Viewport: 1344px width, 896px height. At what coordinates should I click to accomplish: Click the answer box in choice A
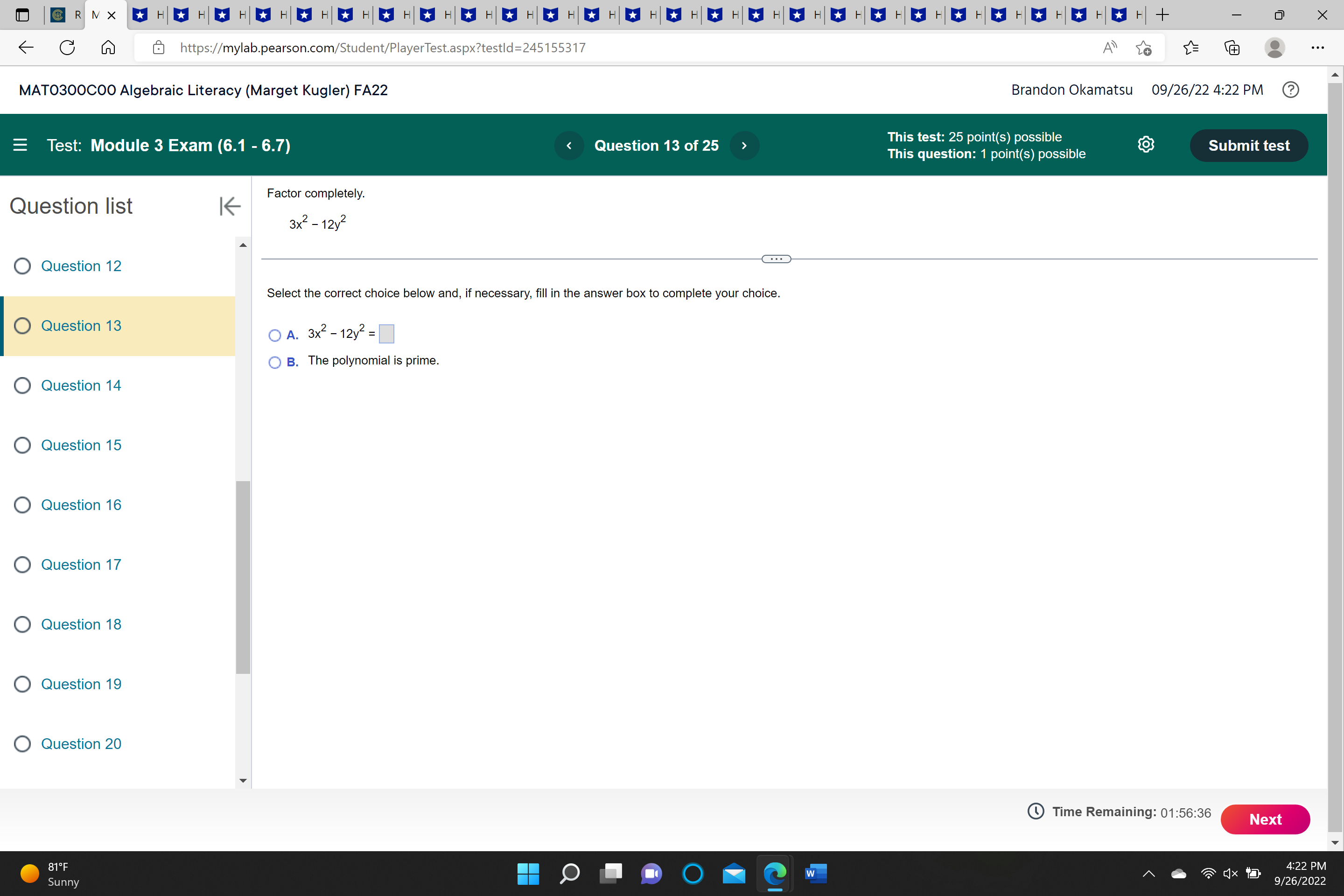[386, 334]
